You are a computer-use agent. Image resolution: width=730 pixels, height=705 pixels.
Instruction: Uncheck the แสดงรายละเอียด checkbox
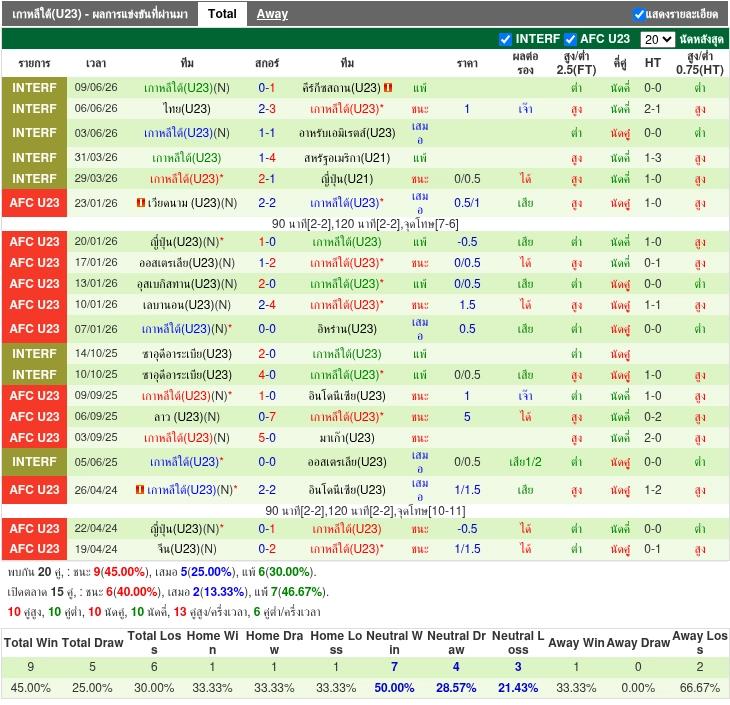click(639, 14)
